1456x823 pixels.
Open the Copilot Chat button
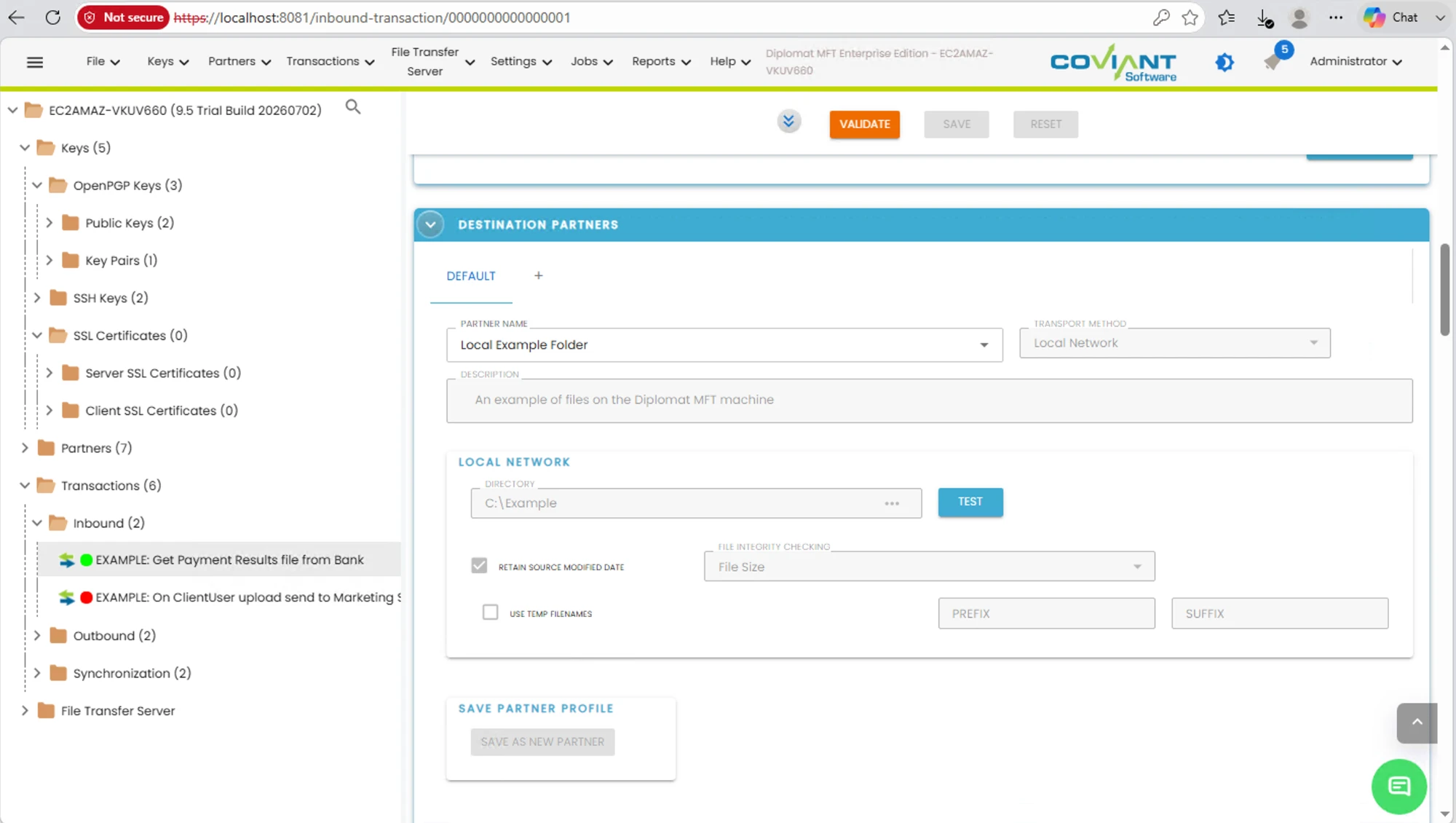pyautogui.click(x=1391, y=17)
